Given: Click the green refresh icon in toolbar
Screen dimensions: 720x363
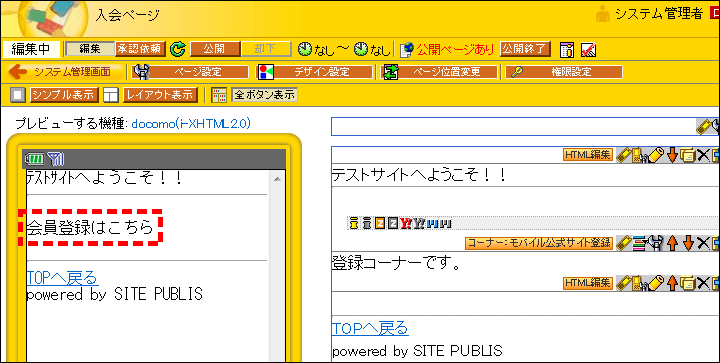Looking at the screenshot, I should pos(177,49).
